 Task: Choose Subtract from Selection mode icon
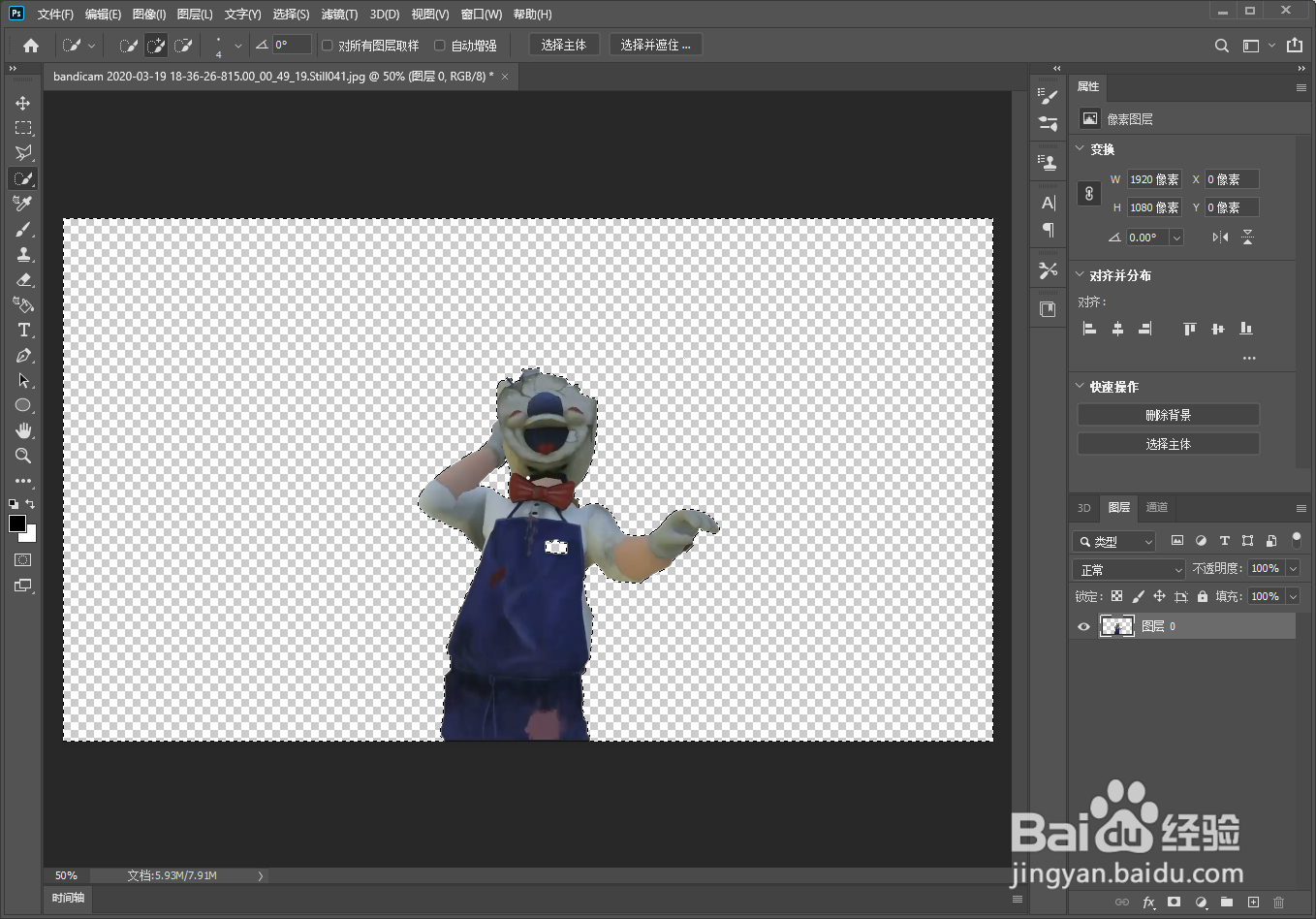(182, 46)
